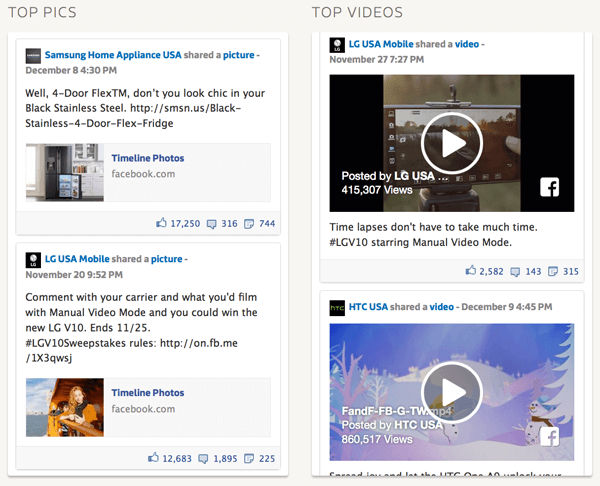Click the HTC USA logo icon
The image size is (600, 486).
pyautogui.click(x=338, y=307)
